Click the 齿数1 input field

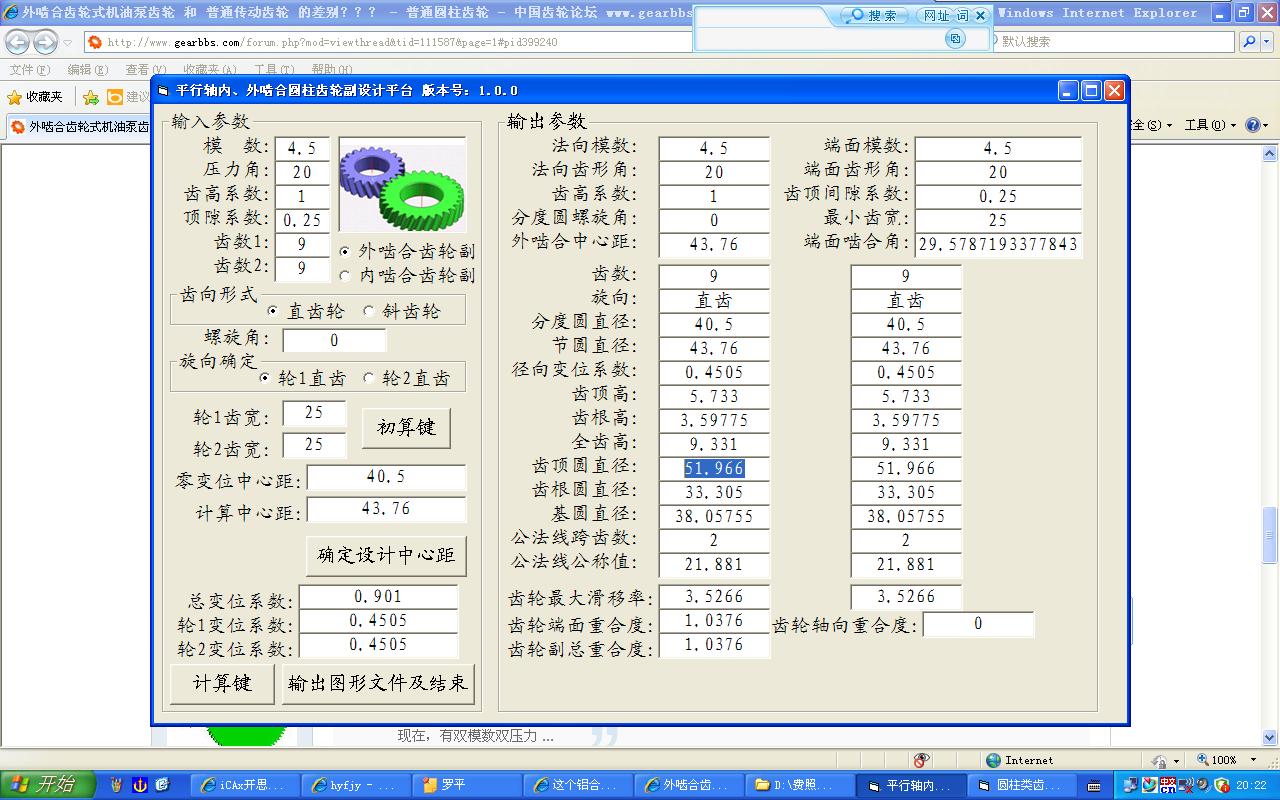(302, 245)
